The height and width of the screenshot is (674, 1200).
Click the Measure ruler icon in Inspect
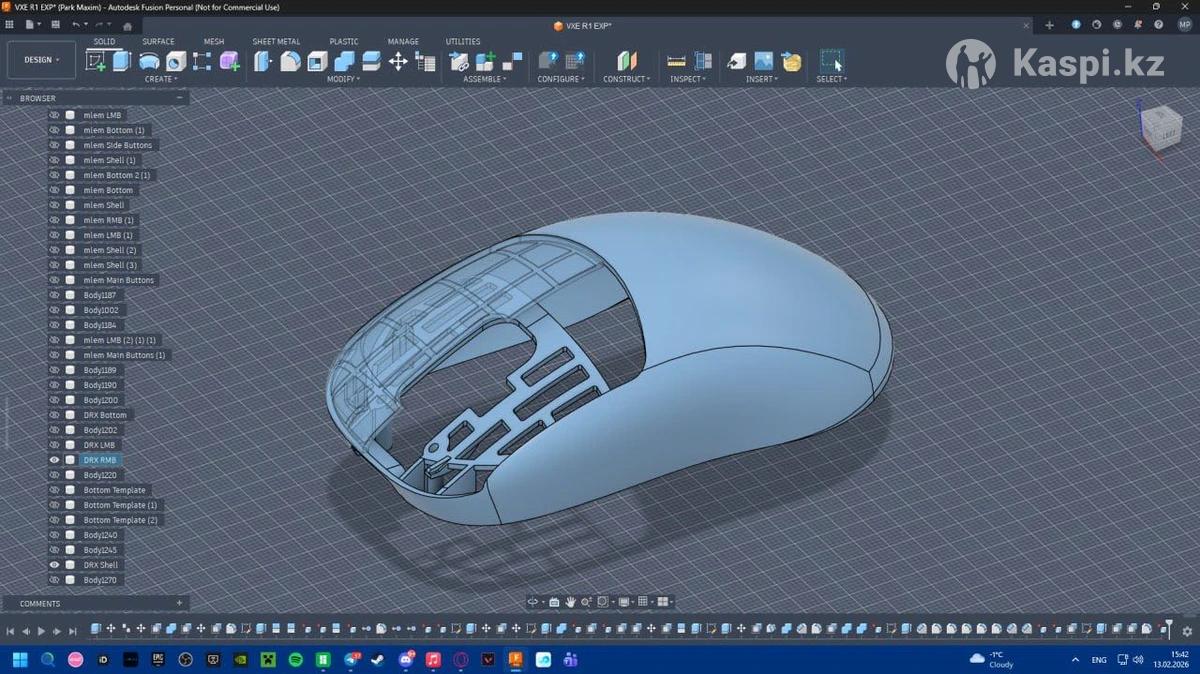tap(676, 61)
